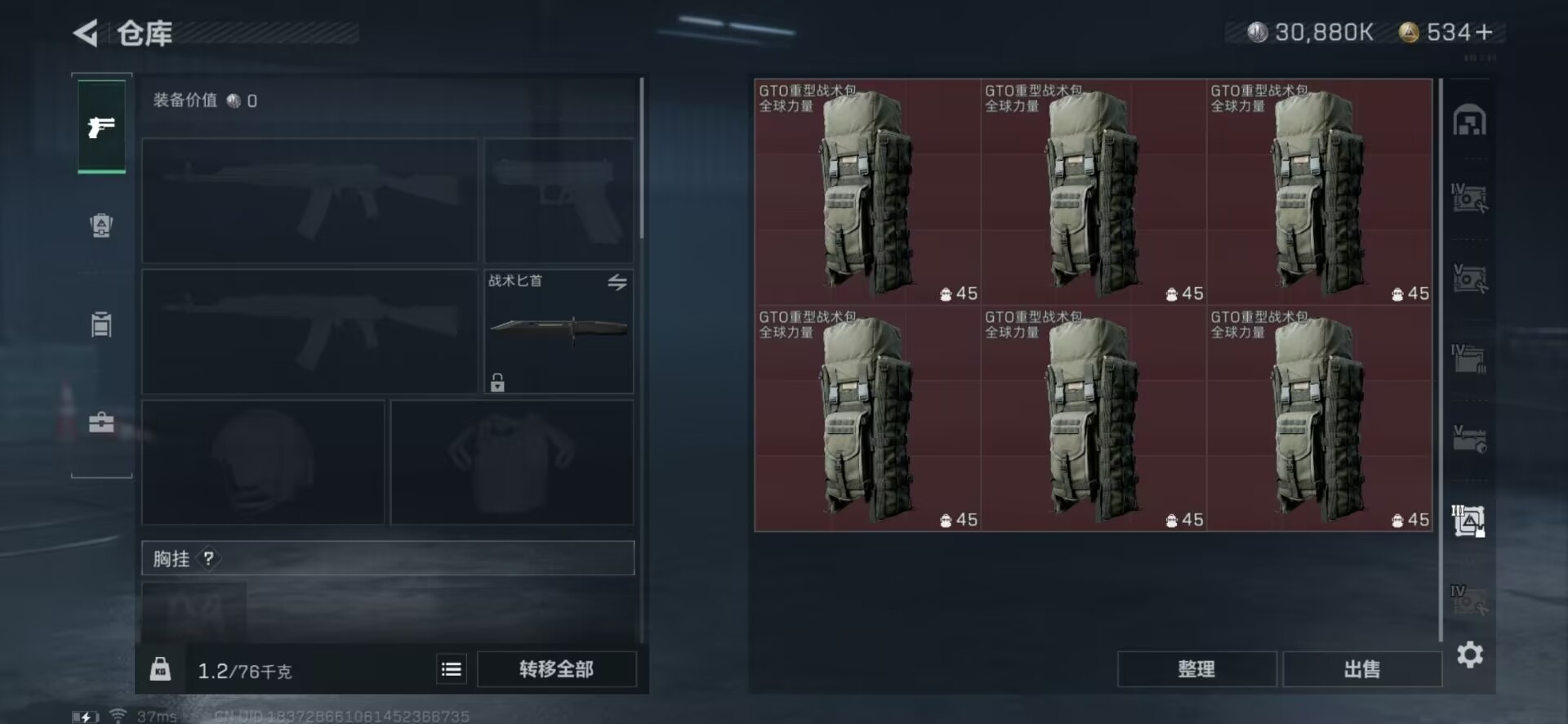1568x724 pixels.
Task: Click the weight lock icon near 1.2/76千克
Action: [161, 669]
